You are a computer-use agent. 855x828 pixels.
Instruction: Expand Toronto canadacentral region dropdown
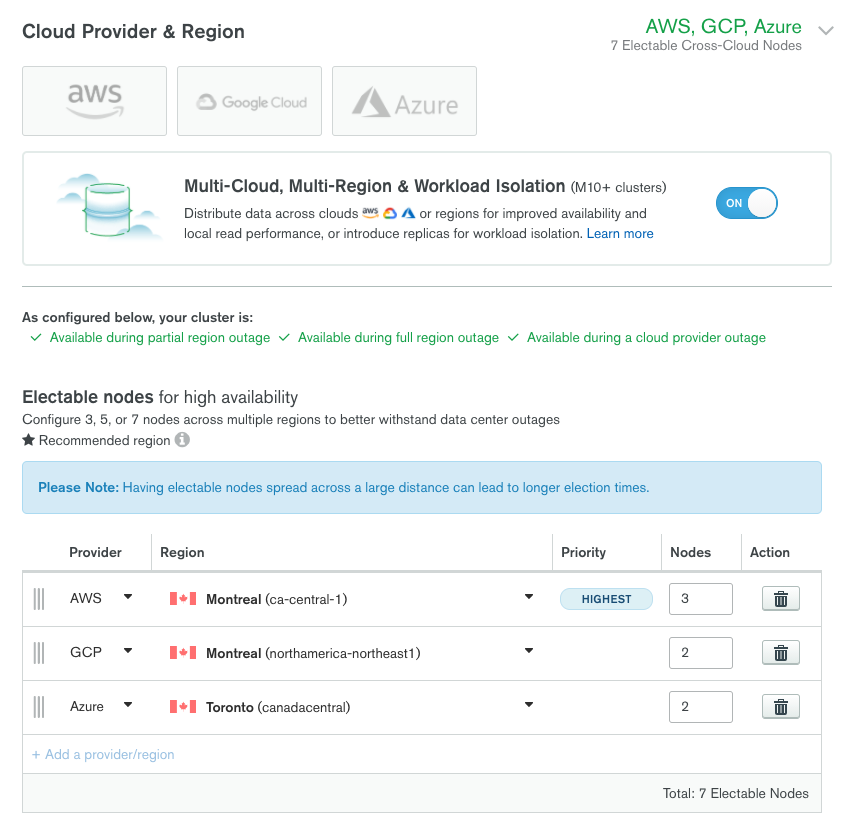528,706
